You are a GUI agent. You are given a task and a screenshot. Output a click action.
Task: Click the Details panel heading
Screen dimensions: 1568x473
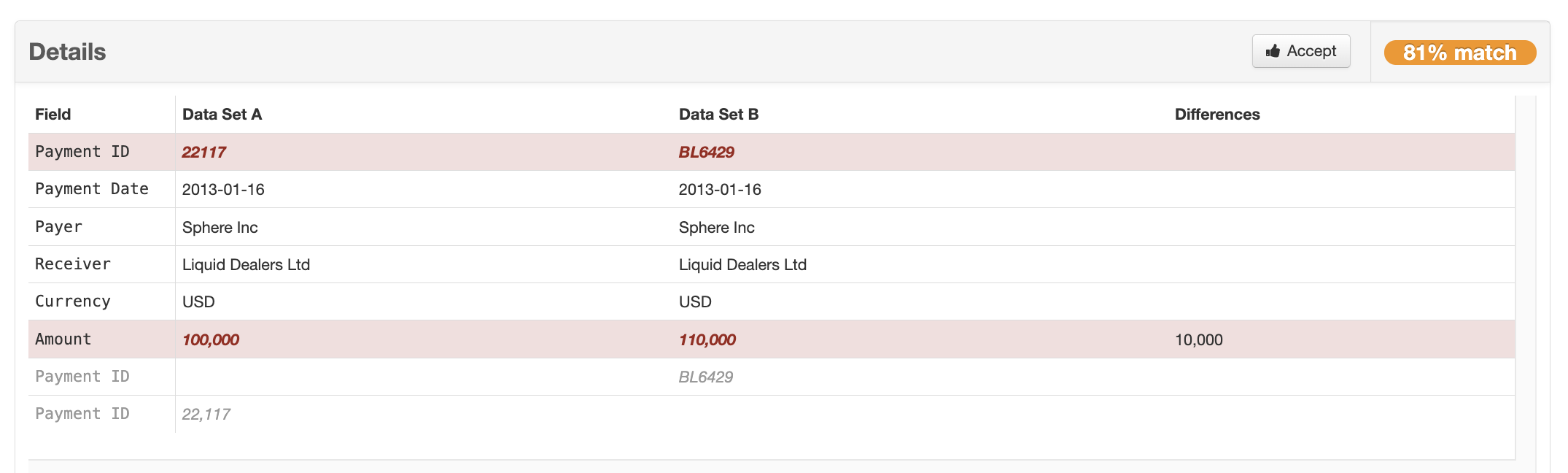(67, 52)
